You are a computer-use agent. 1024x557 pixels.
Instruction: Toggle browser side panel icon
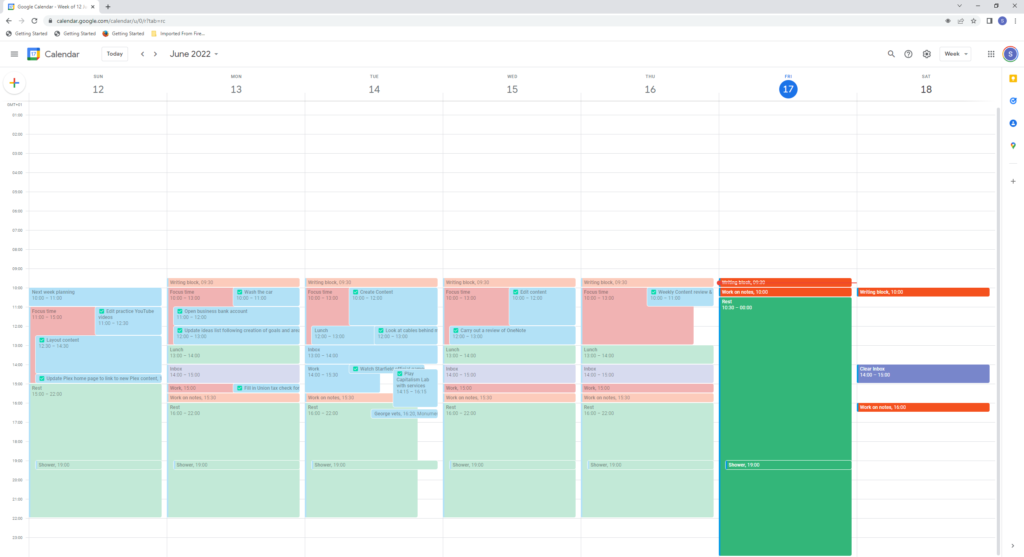[989, 21]
